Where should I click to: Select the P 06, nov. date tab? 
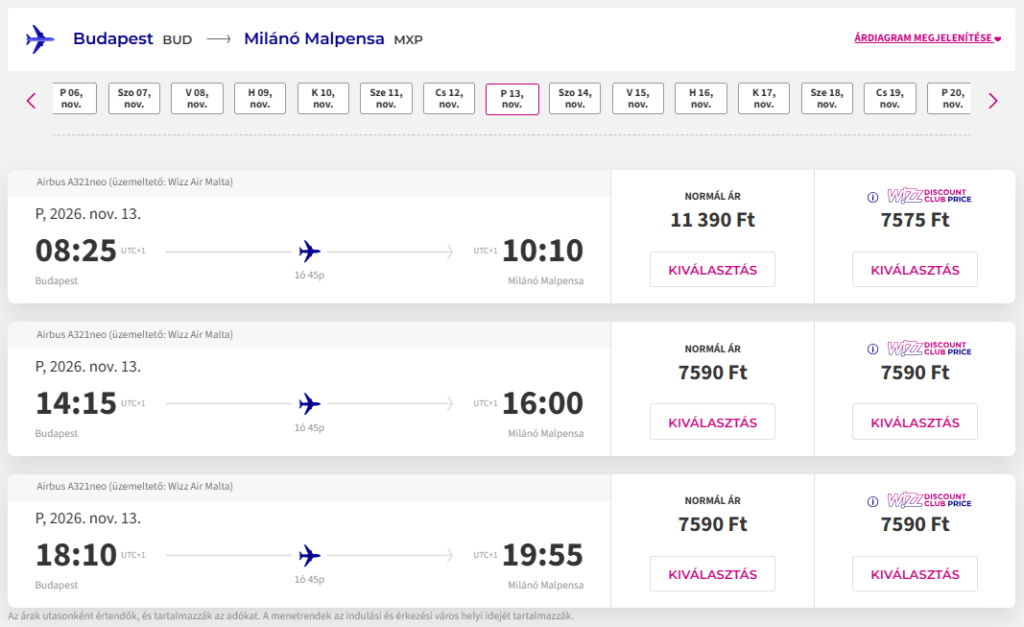(x=74, y=99)
